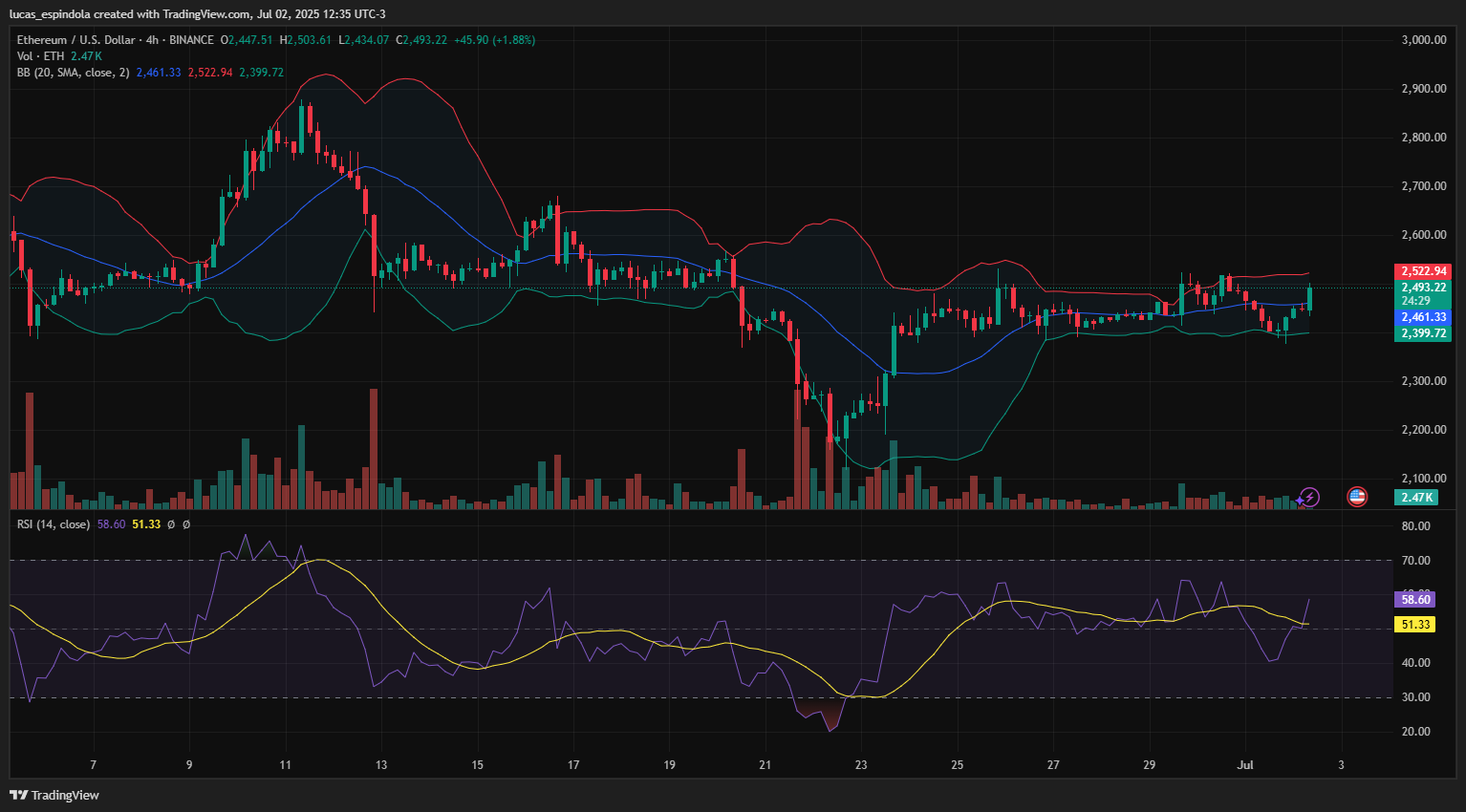The image size is (1466, 812).
Task: Click the 21 date label on time axis
Action: pos(765,765)
